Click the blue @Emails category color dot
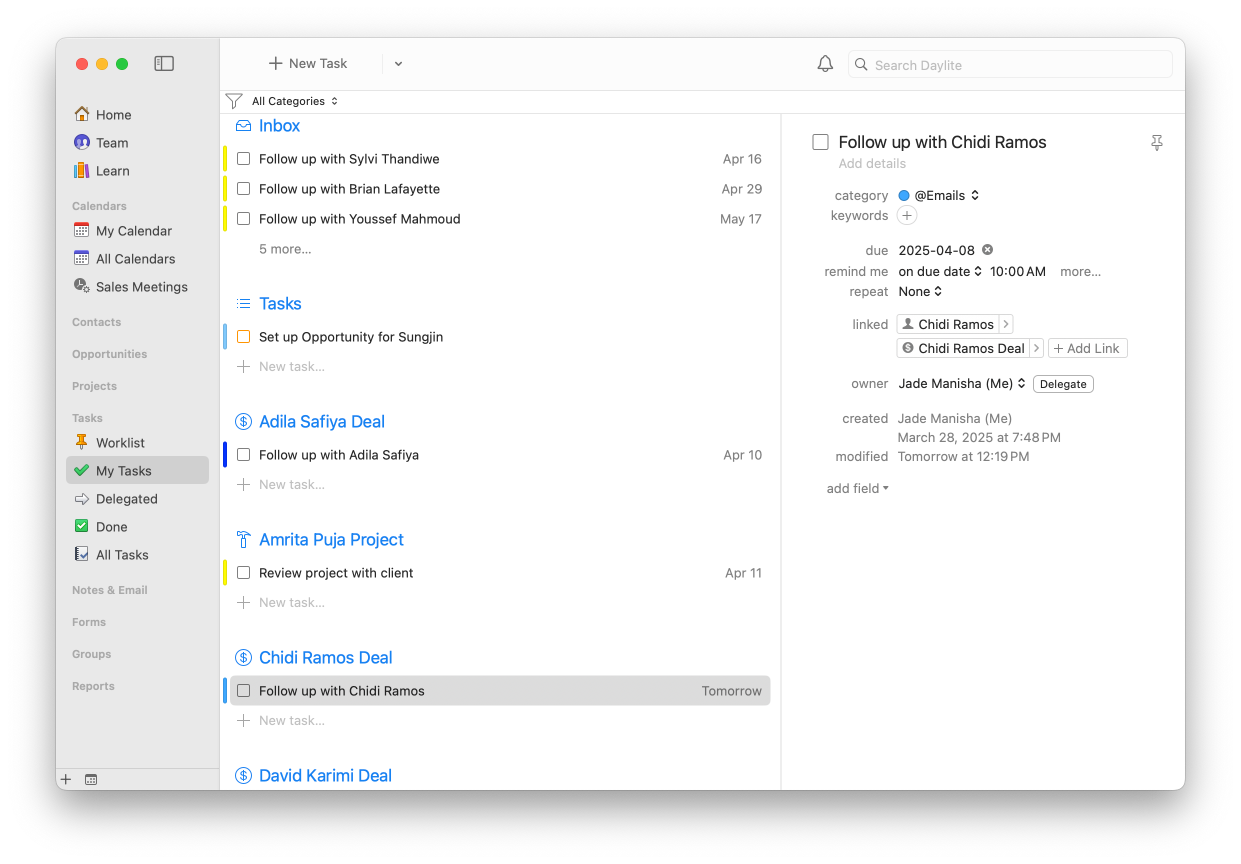This screenshot has height=864, width=1241. (x=904, y=196)
